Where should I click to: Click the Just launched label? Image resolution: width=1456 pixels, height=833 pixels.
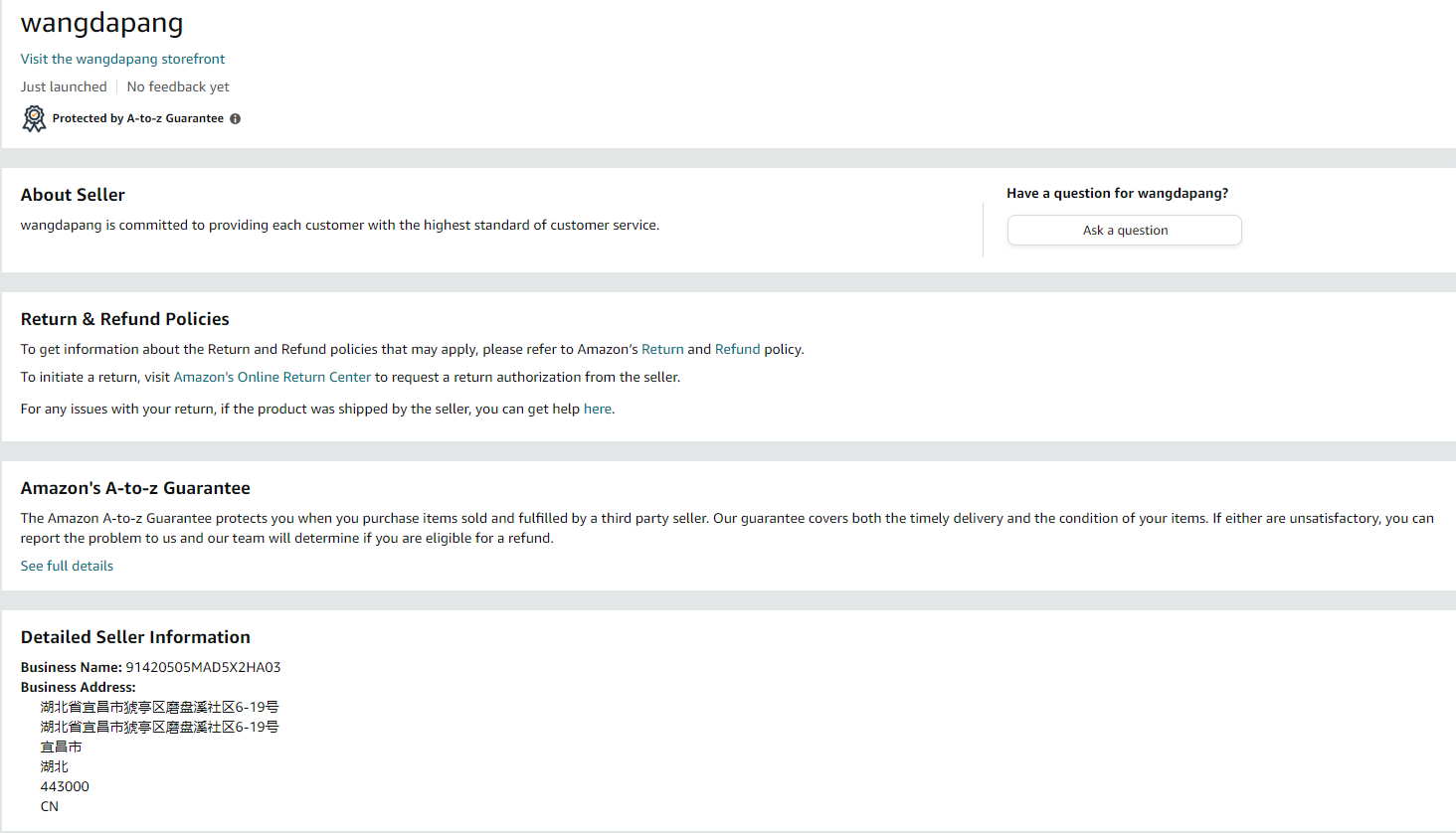coord(64,86)
